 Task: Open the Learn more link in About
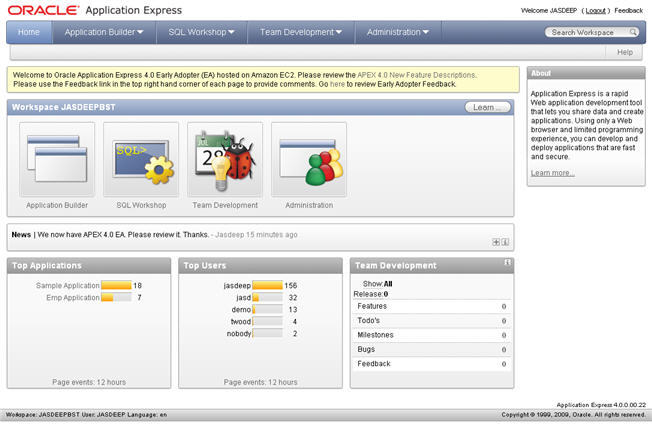coord(553,173)
